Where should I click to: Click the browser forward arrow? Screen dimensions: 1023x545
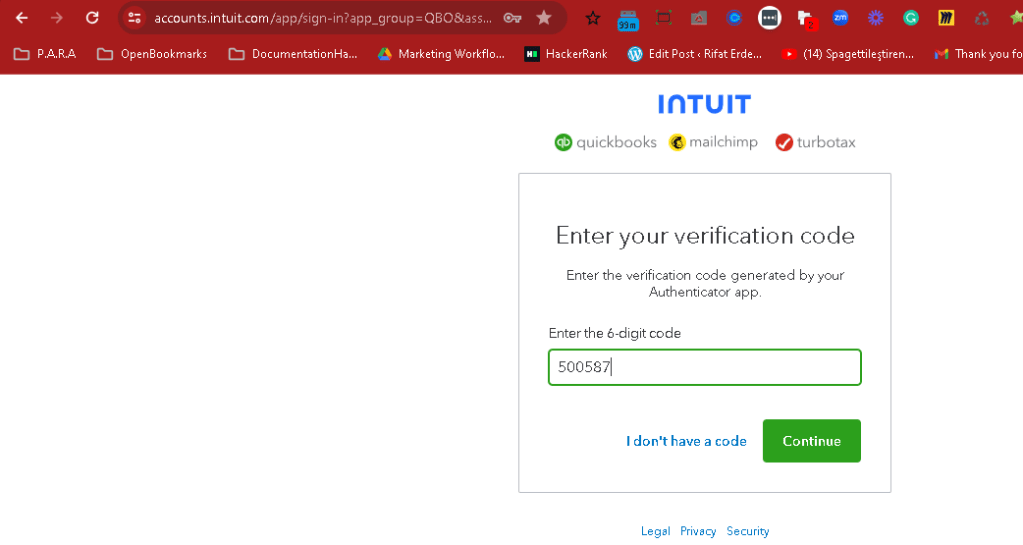57,18
